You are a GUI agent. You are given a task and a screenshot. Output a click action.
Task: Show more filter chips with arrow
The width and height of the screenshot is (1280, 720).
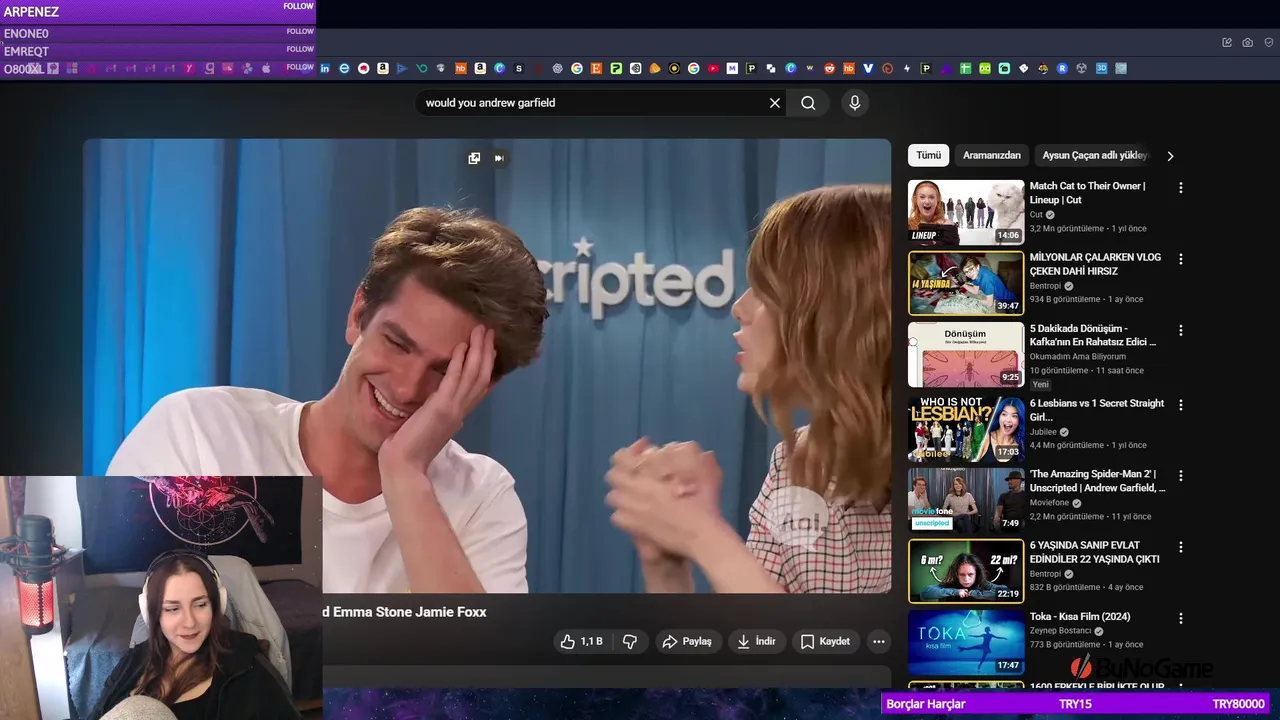[x=1170, y=156]
